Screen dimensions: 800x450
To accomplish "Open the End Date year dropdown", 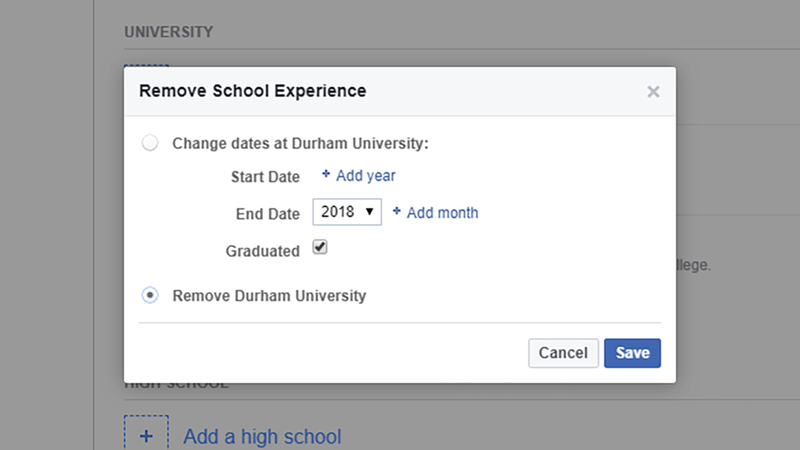I will tap(347, 212).
